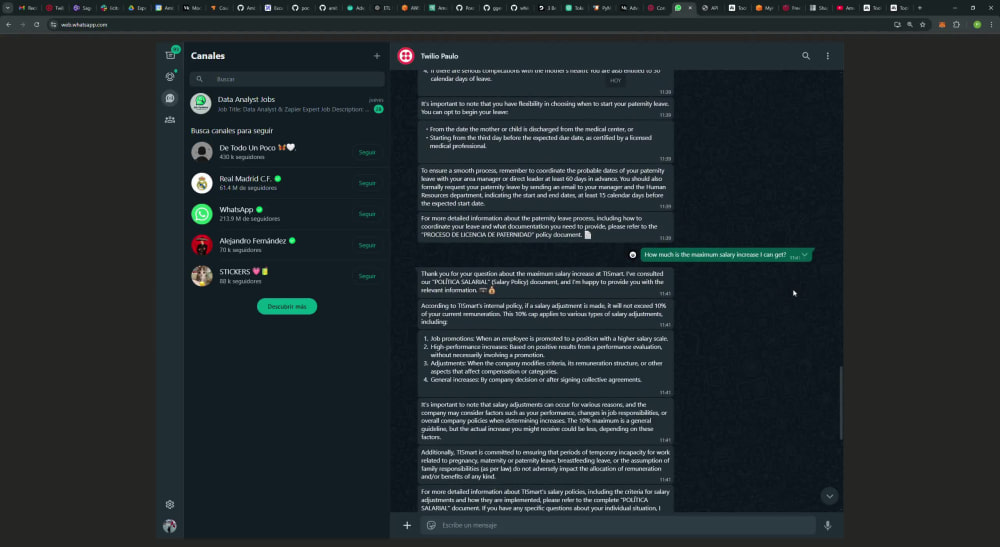Click unread count badge on Data Analyst Jobs

click(378, 109)
